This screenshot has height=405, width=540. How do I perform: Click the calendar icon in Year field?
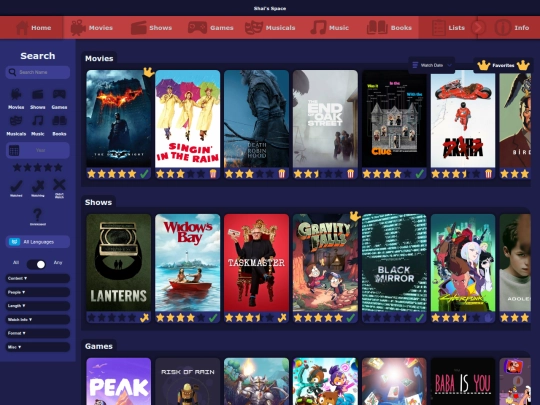coord(14,150)
